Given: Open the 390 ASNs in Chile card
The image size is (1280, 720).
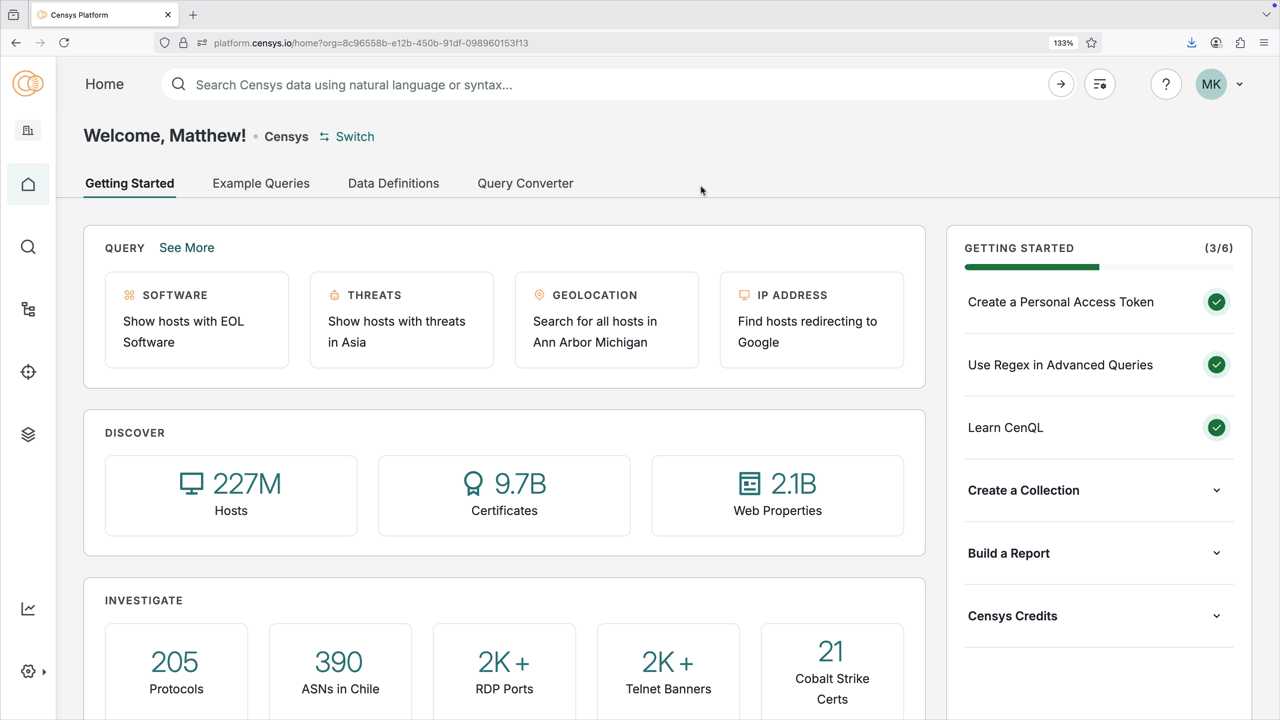Looking at the screenshot, I should coord(340,672).
